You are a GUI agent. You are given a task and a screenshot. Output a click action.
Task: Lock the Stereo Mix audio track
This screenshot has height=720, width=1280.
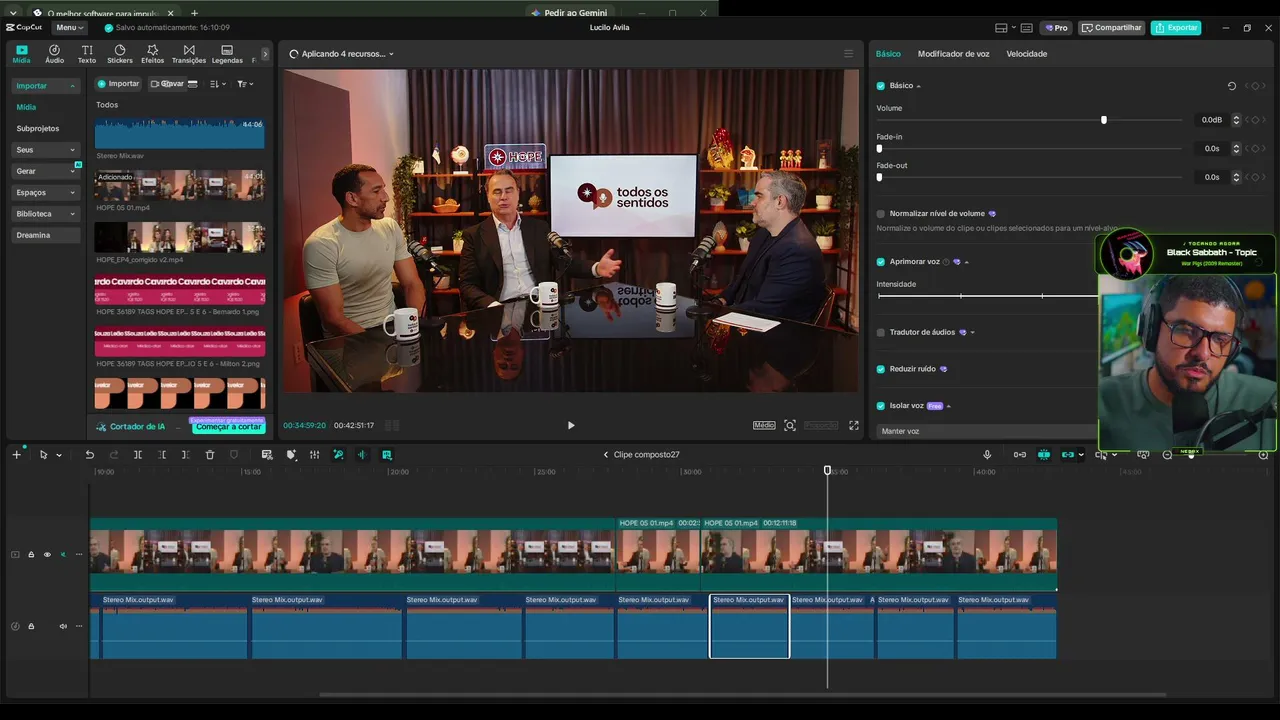(x=31, y=626)
